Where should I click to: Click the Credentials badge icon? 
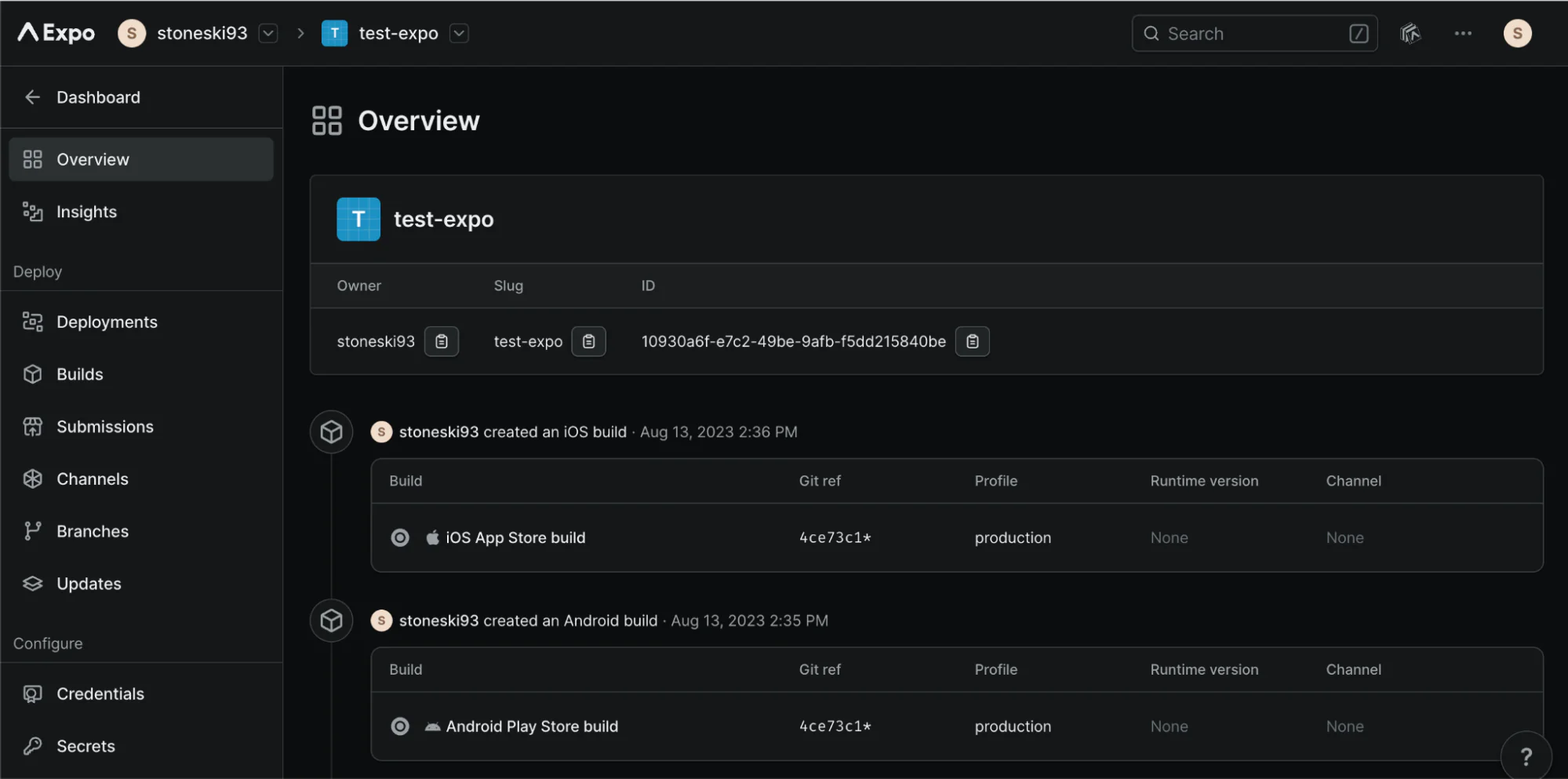click(x=32, y=693)
